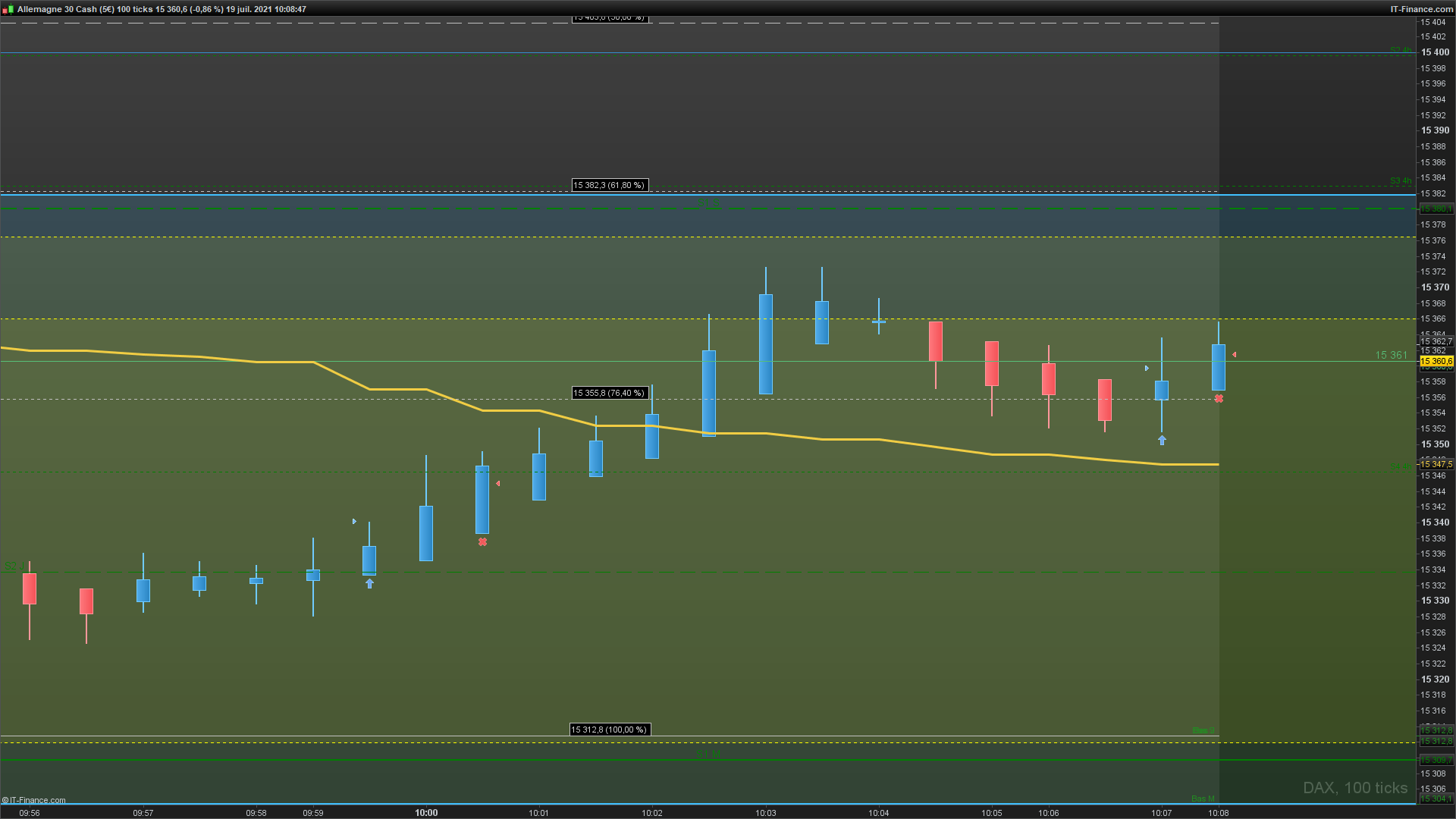The image size is (1456, 819).
Task: Click the small red triangle beside last candle
Action: [x=1235, y=355]
